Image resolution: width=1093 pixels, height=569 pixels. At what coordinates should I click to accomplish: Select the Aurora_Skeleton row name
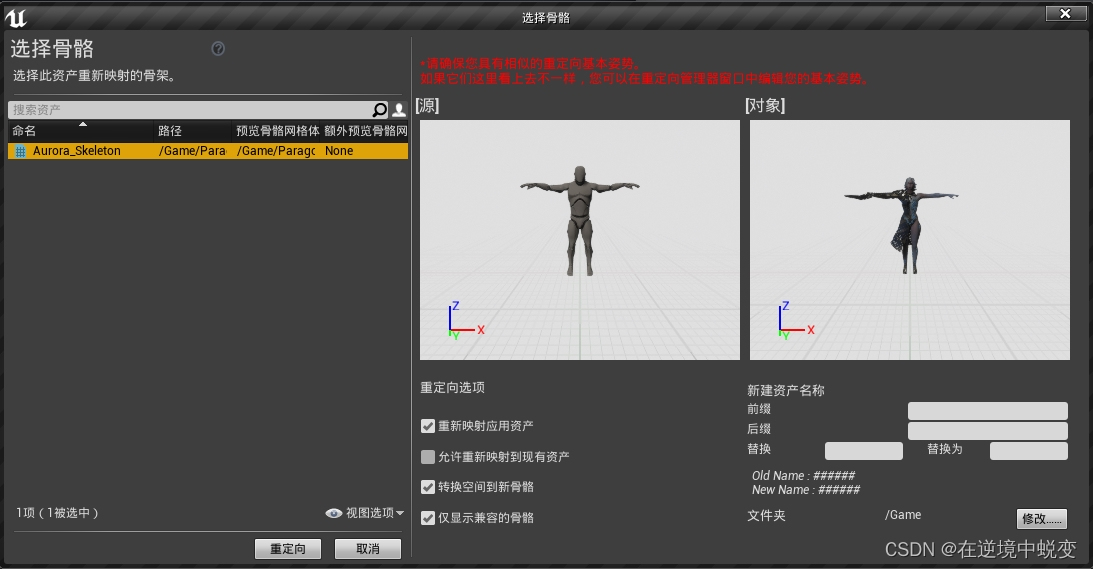[77, 151]
